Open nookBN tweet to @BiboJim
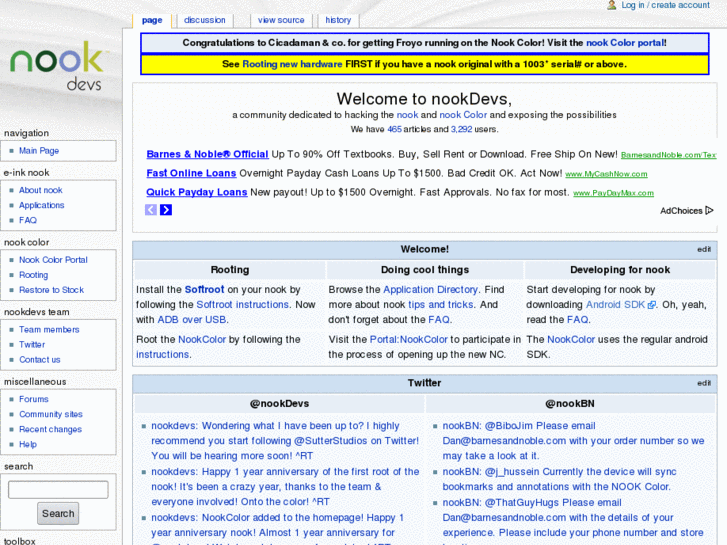This screenshot has height=545, width=727. (x=573, y=441)
